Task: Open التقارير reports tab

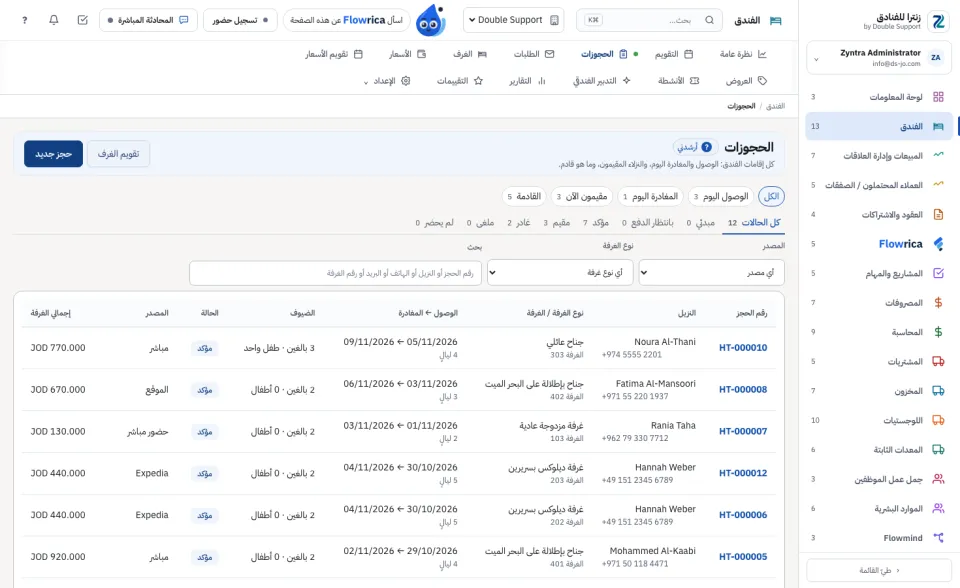Action: 527,81
